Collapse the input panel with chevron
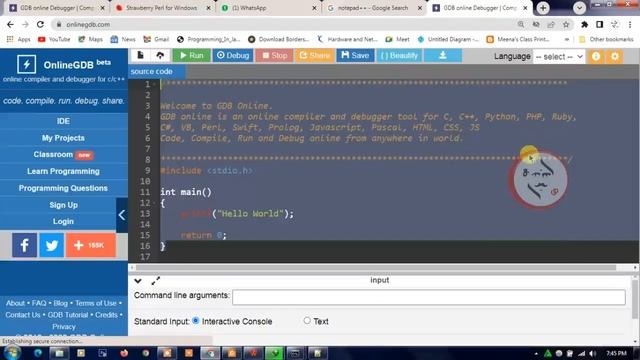The width and height of the screenshot is (640, 360). coord(138,281)
